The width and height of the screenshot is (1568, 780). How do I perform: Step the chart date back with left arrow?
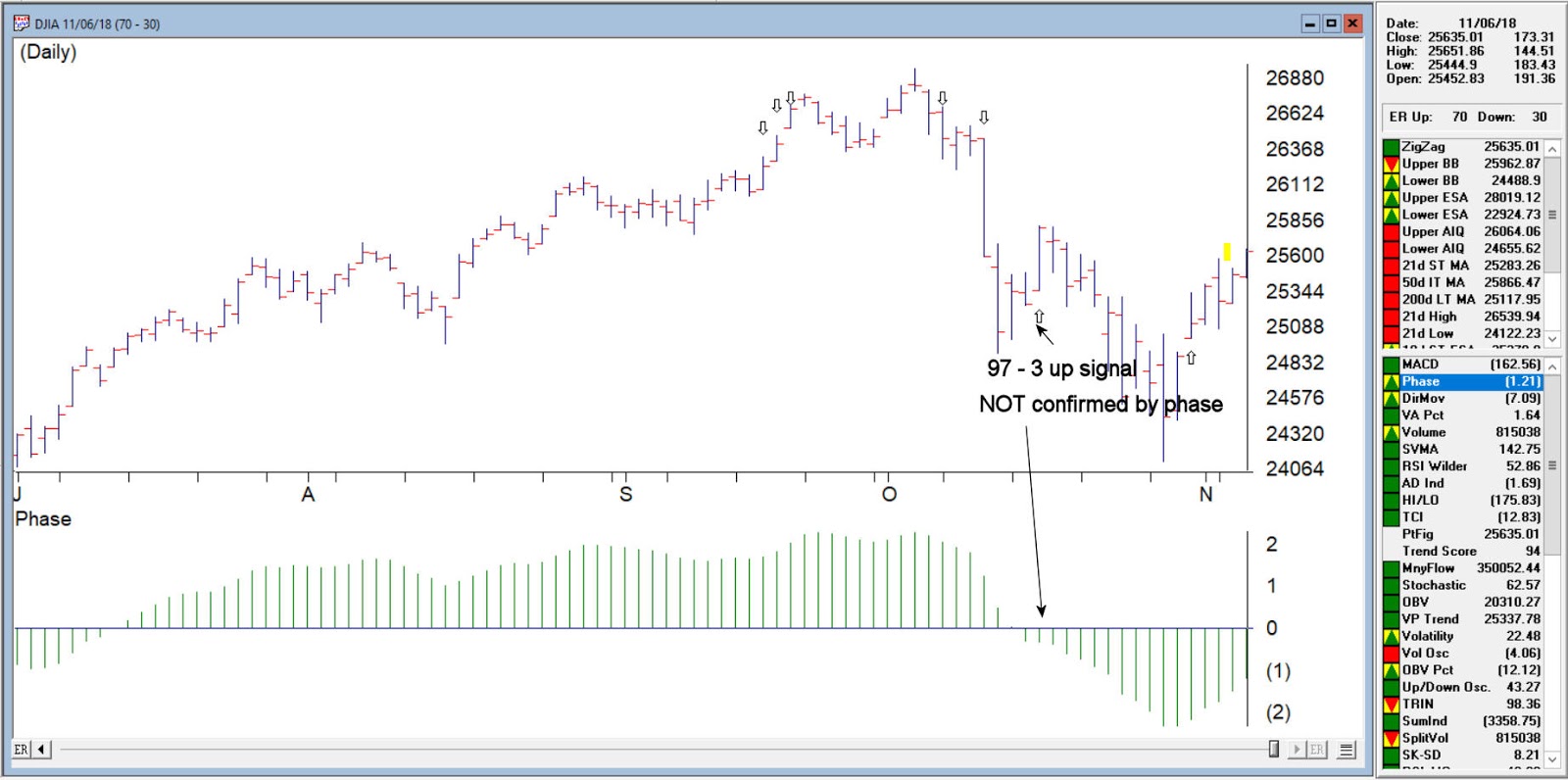tap(41, 750)
